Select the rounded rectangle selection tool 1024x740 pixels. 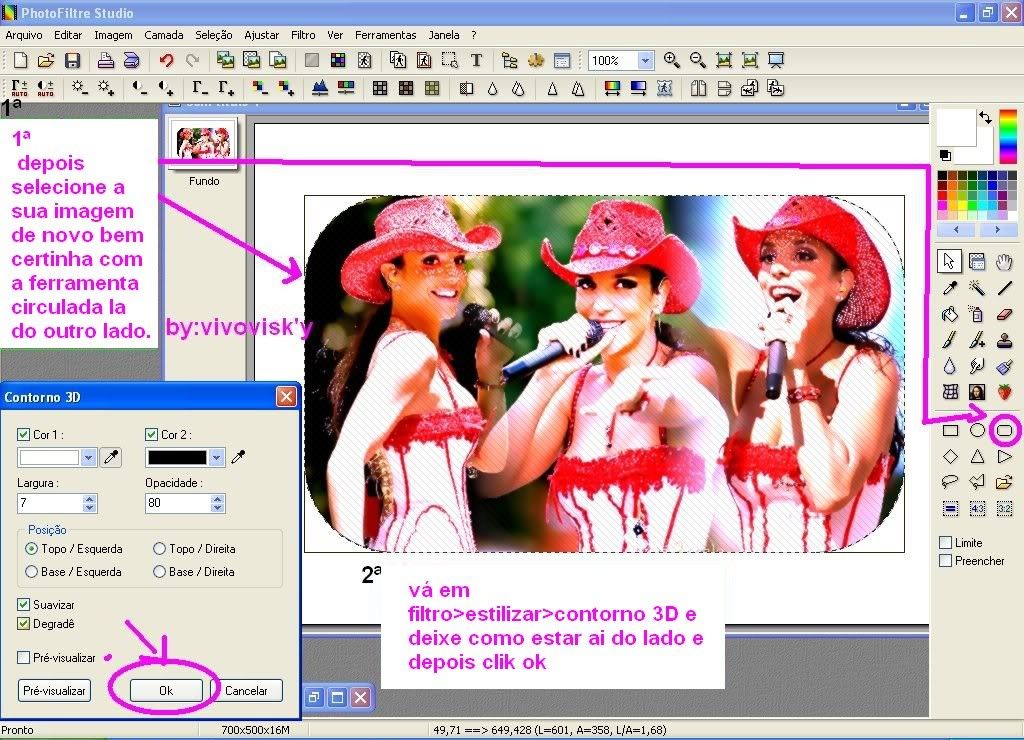coord(1005,431)
